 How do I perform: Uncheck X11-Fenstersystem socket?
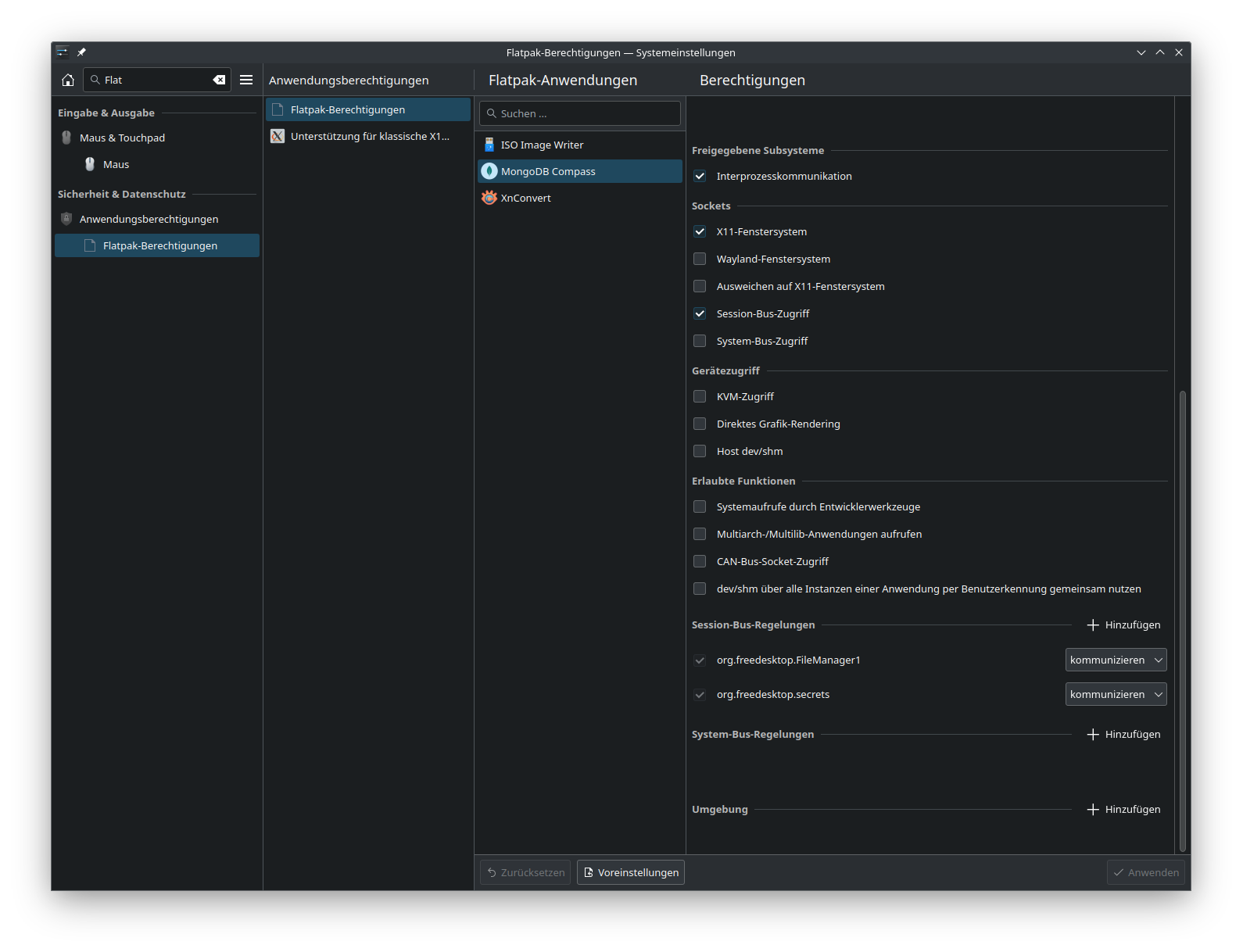click(x=700, y=231)
